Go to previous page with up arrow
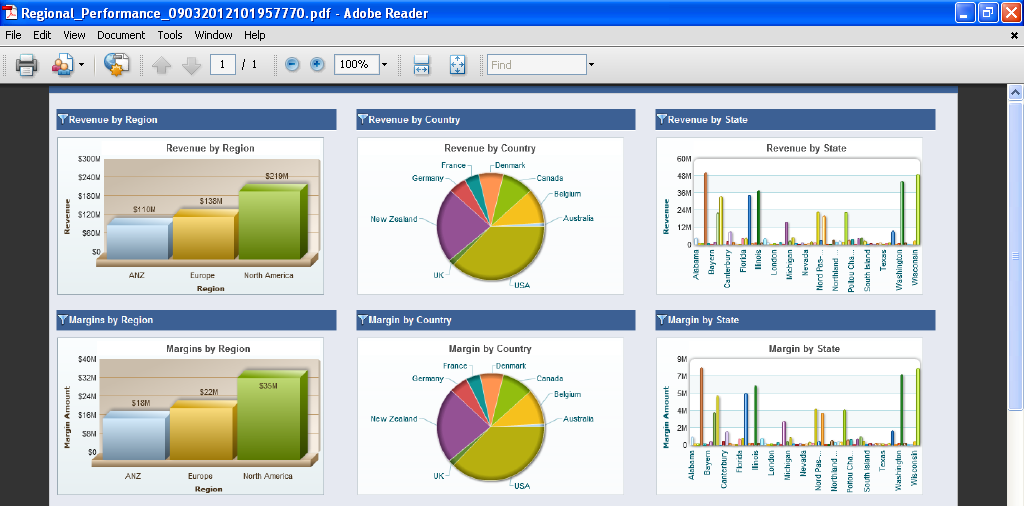1024x506 pixels. click(x=162, y=65)
